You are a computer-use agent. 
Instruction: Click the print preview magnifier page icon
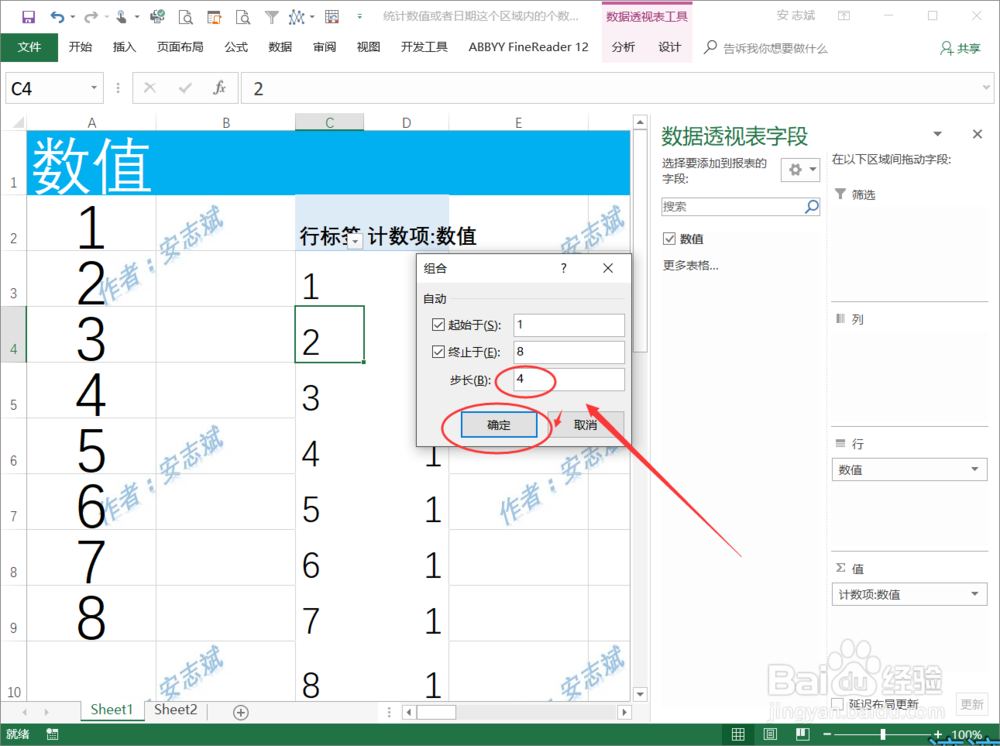[186, 17]
